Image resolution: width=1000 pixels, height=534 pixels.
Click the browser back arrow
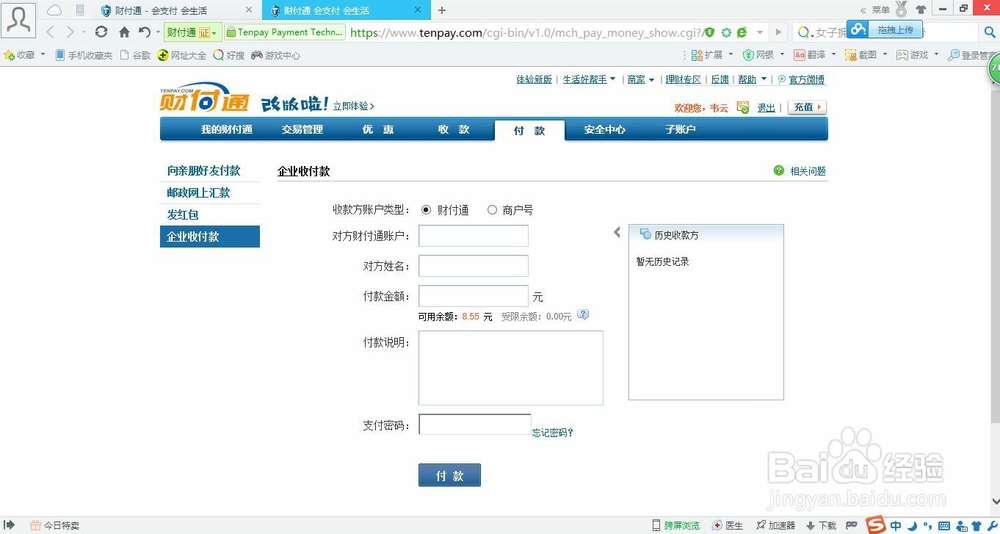click(x=50, y=32)
